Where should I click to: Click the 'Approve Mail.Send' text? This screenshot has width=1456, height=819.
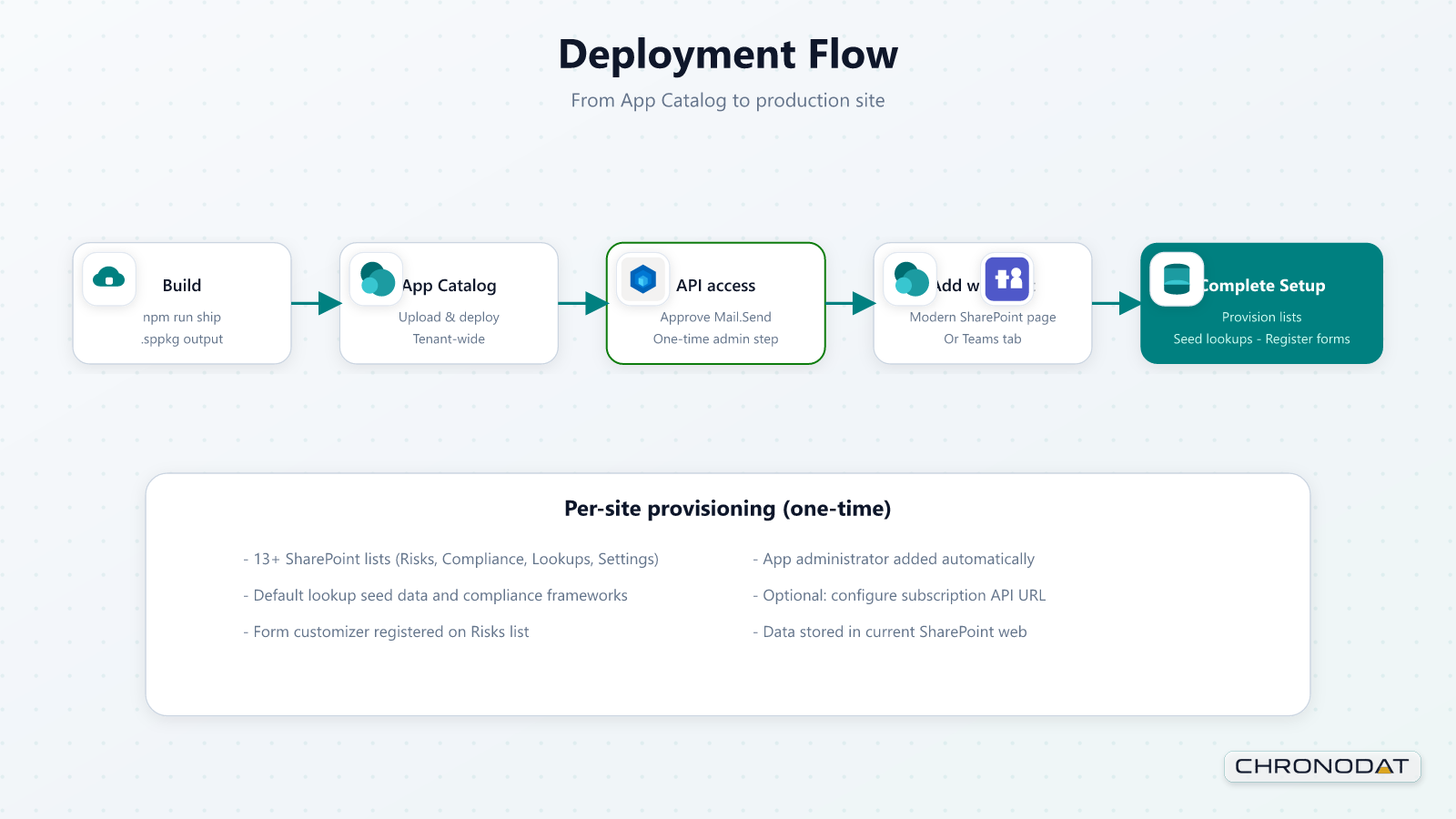[x=716, y=317]
